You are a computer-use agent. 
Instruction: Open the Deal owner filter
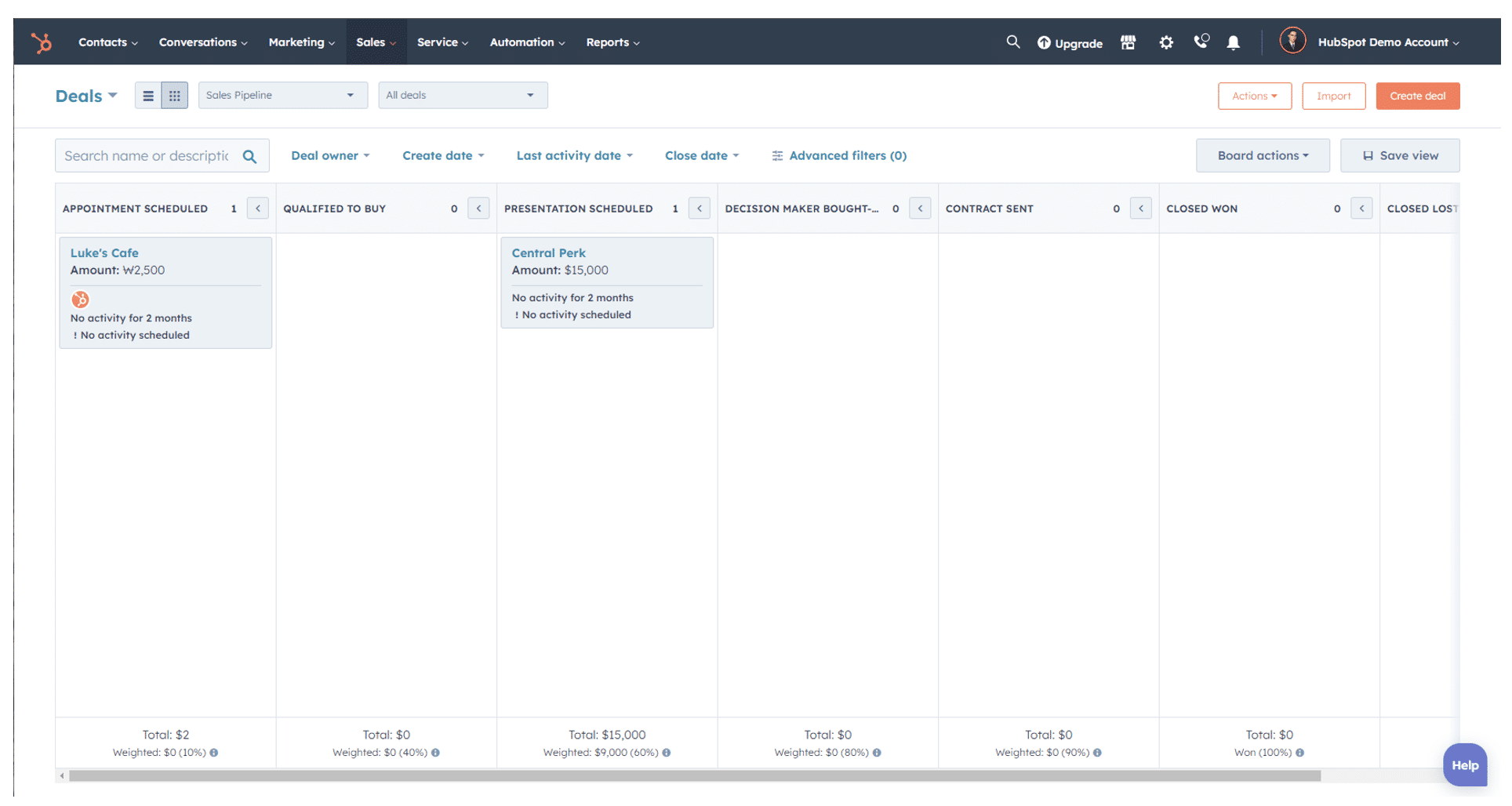pos(330,156)
